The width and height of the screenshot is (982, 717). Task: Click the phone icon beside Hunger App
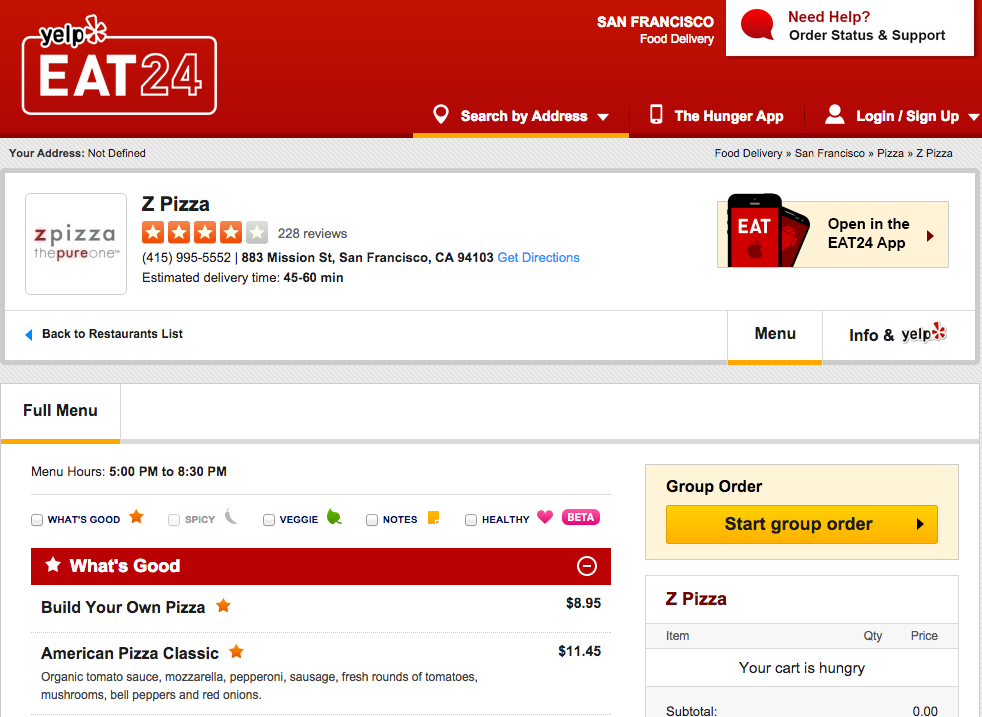pos(656,115)
